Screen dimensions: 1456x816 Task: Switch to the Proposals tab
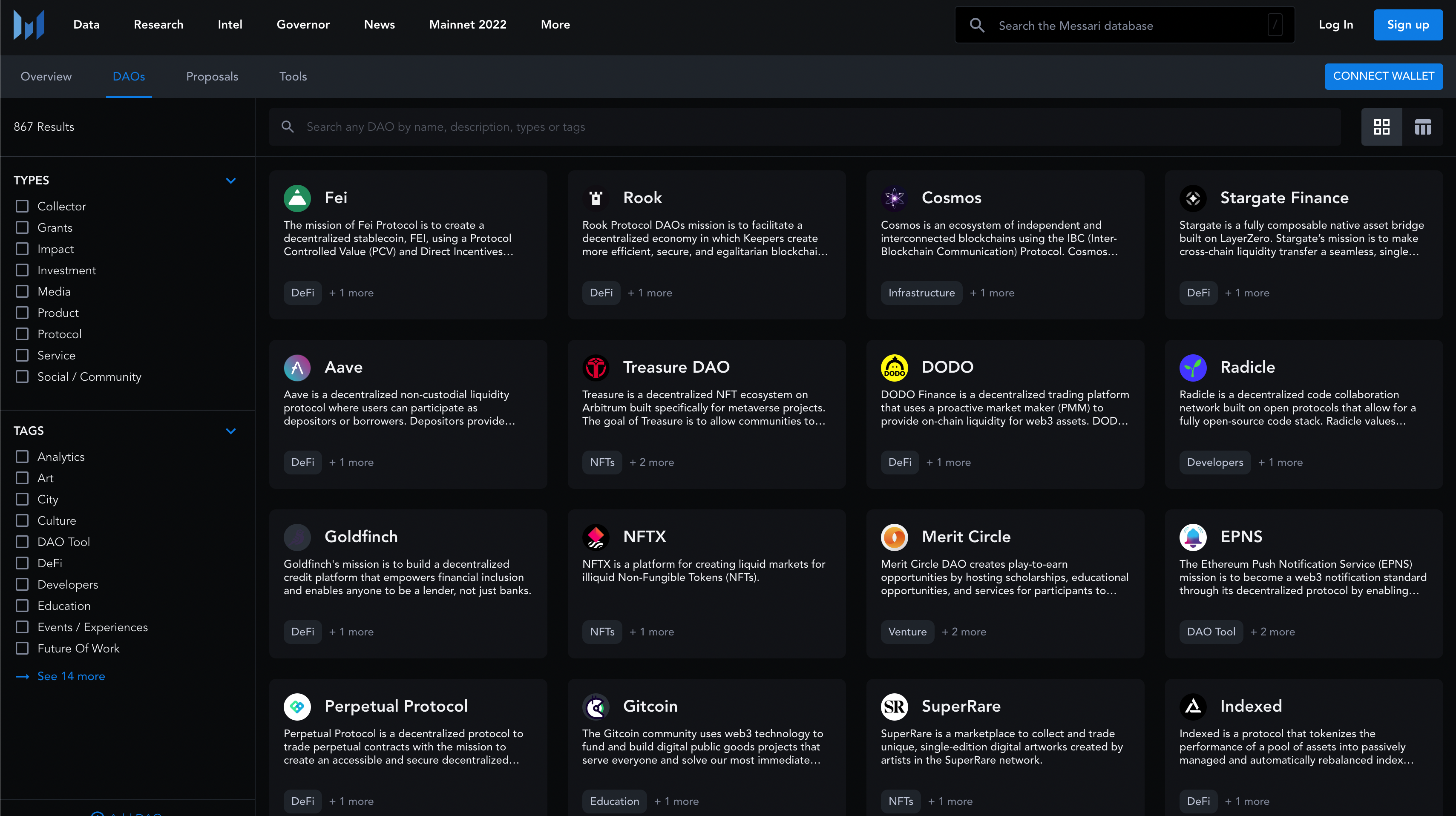tap(212, 76)
